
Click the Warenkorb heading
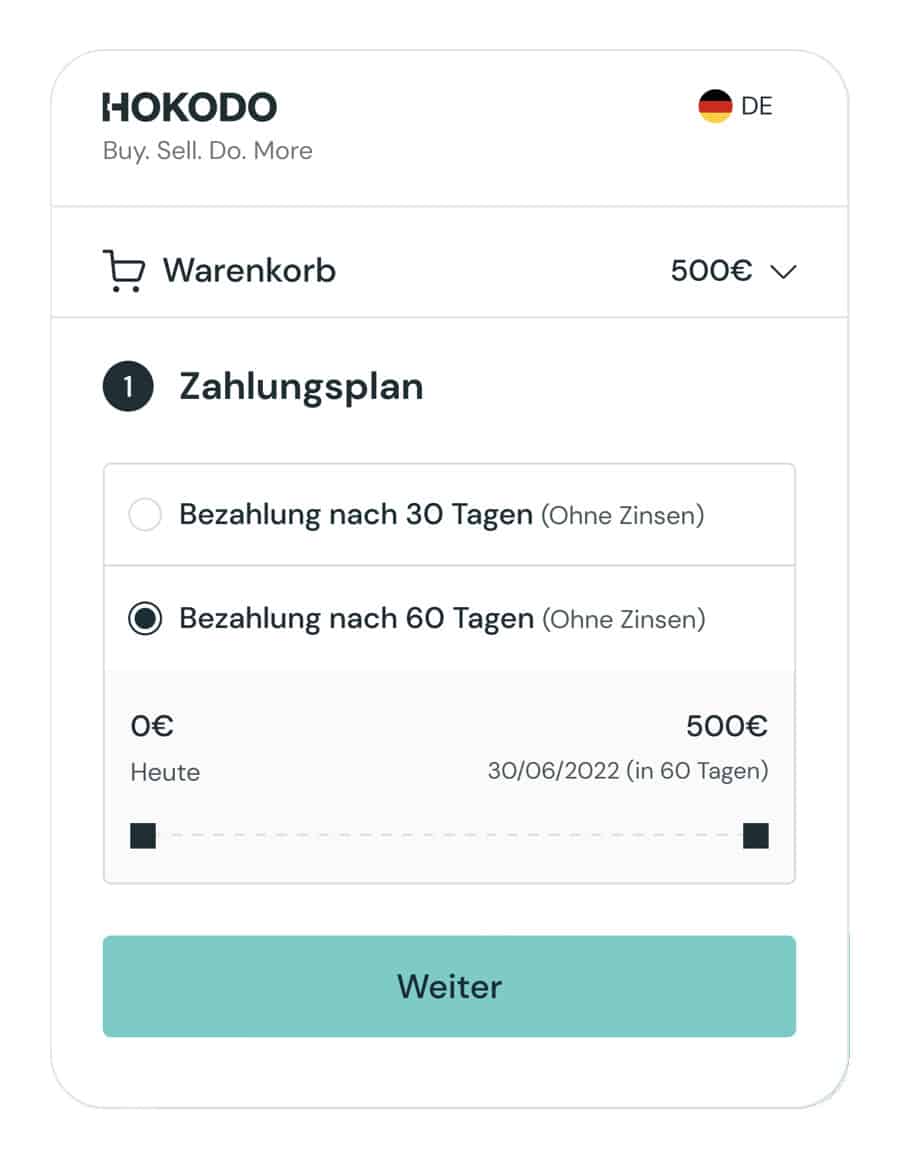pyautogui.click(x=249, y=271)
